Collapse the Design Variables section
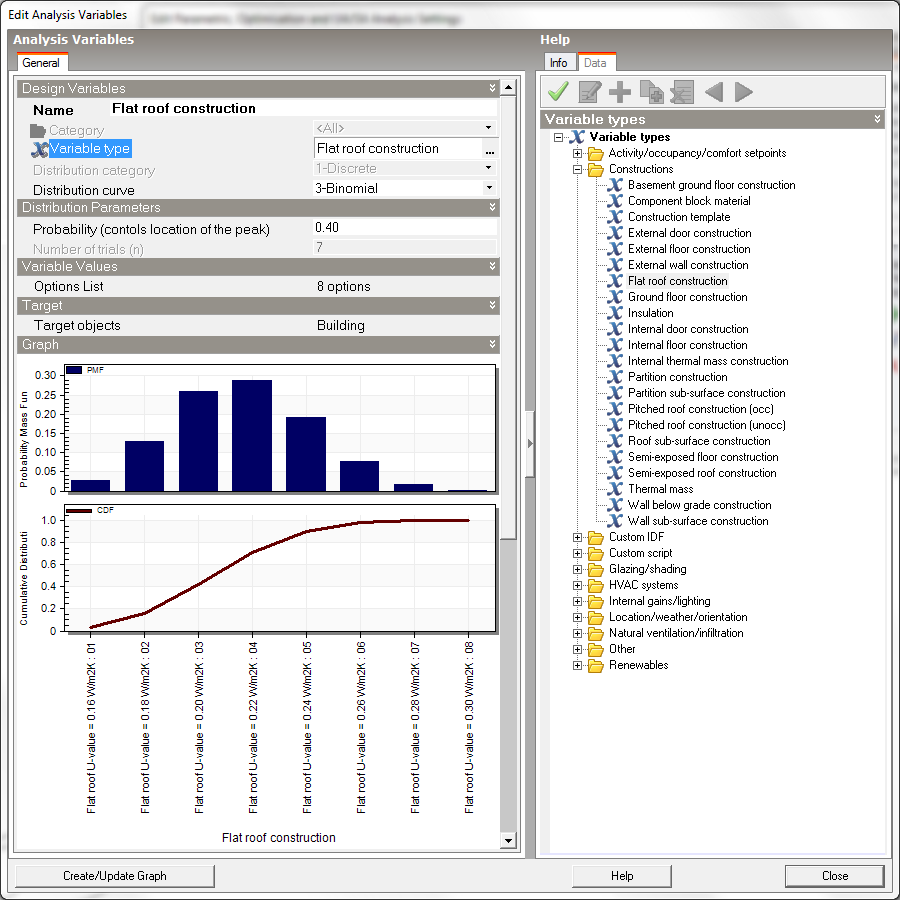 pyautogui.click(x=492, y=89)
